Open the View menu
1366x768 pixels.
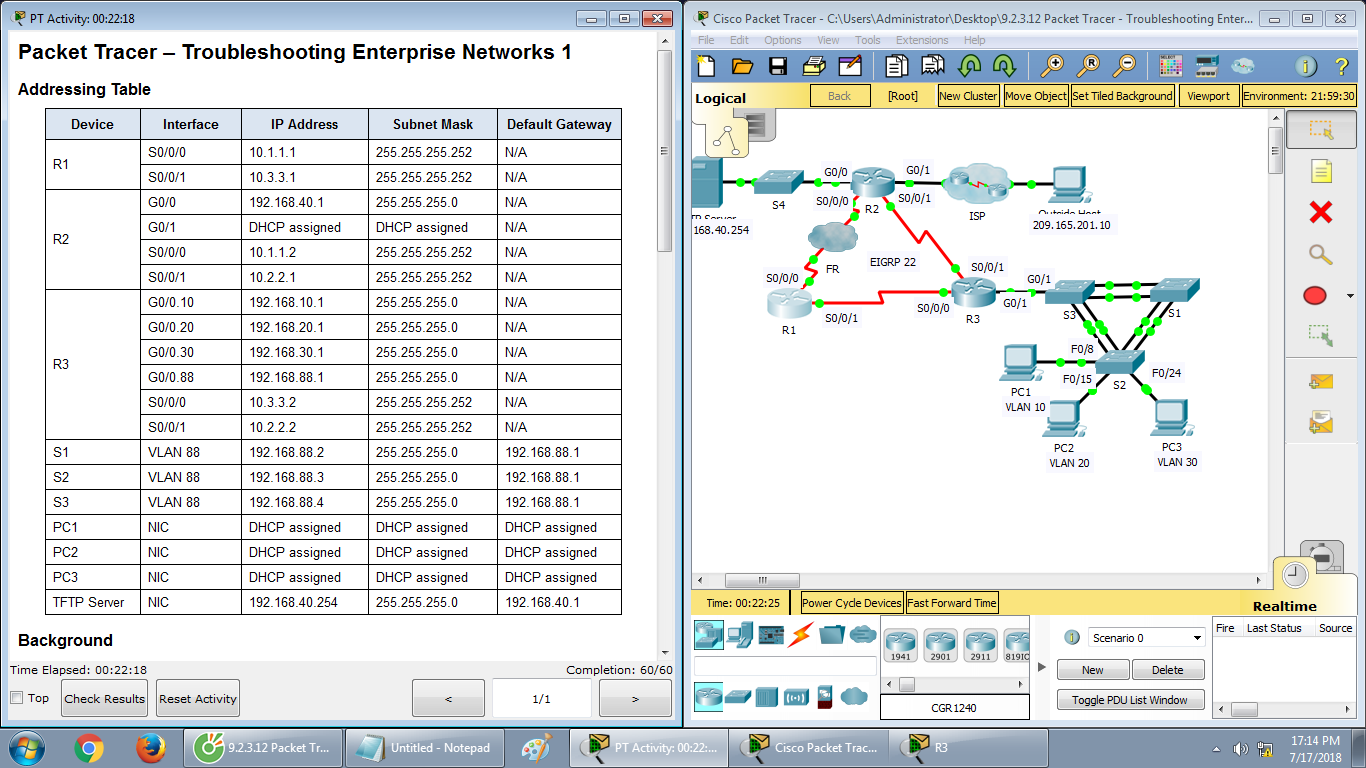(x=828, y=40)
